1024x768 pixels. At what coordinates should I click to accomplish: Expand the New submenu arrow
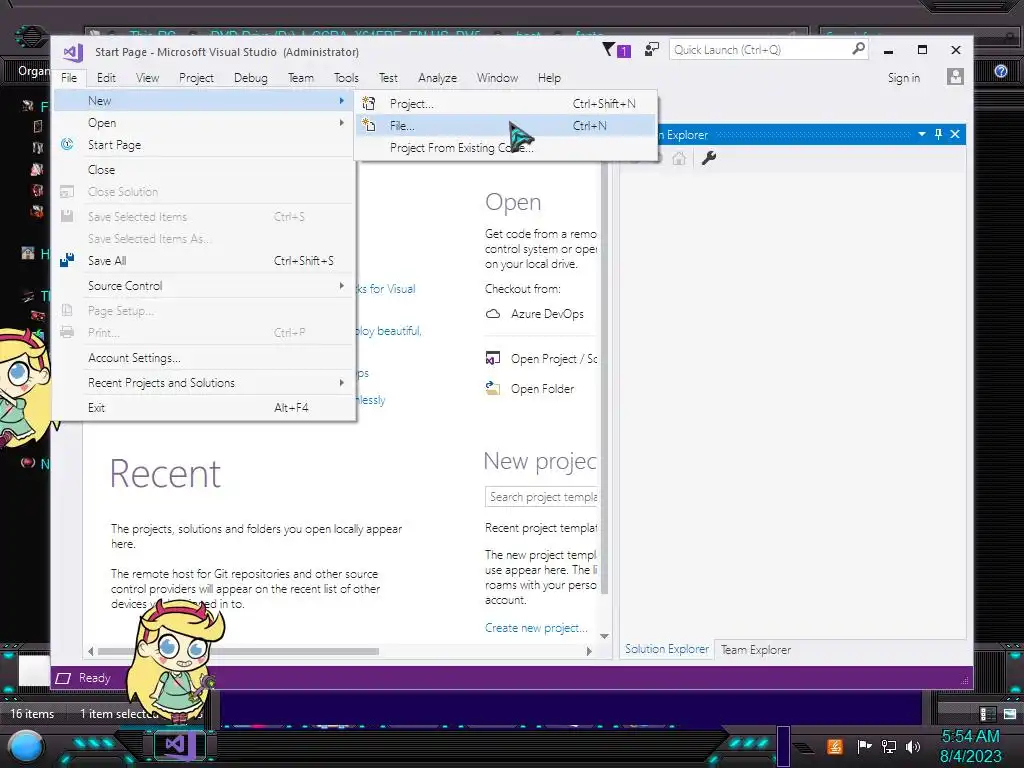point(342,101)
